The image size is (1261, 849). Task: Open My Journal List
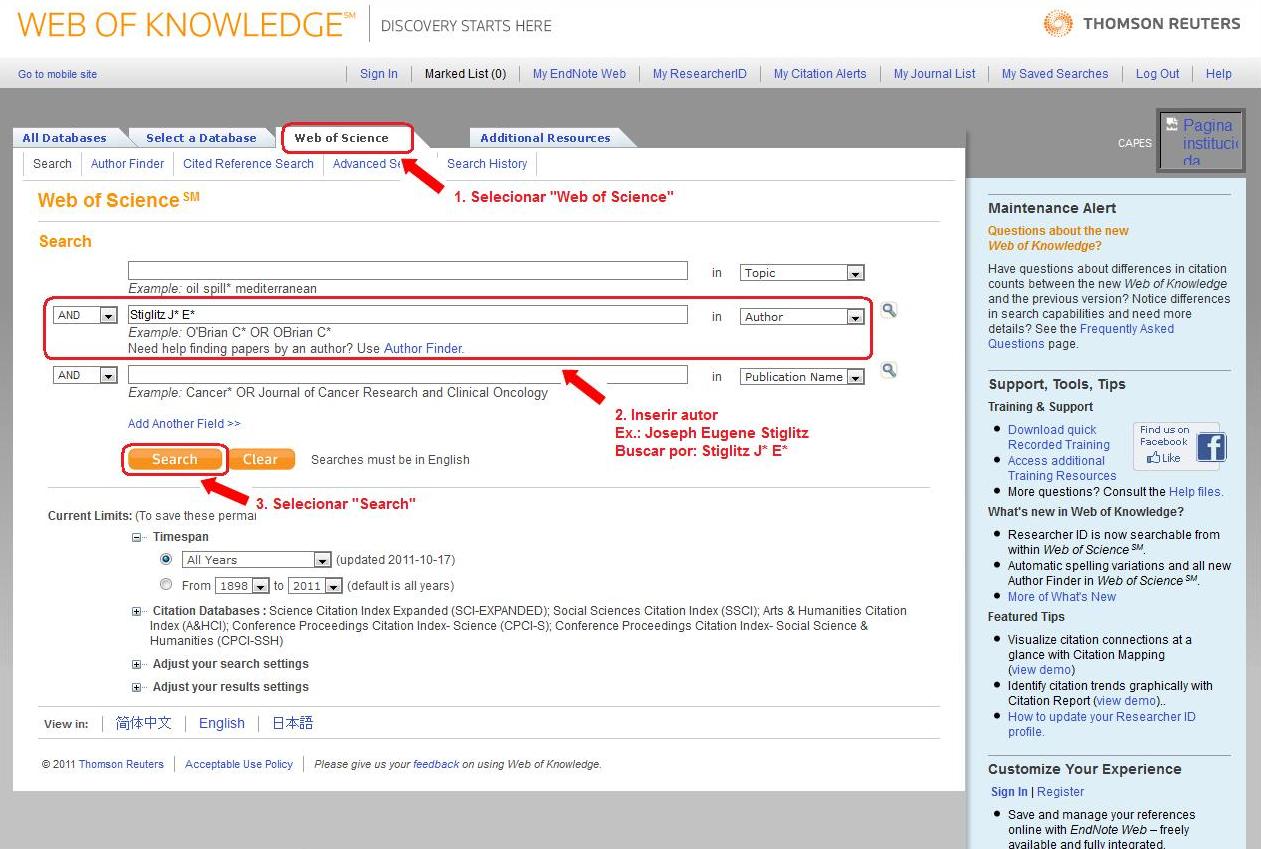[935, 74]
